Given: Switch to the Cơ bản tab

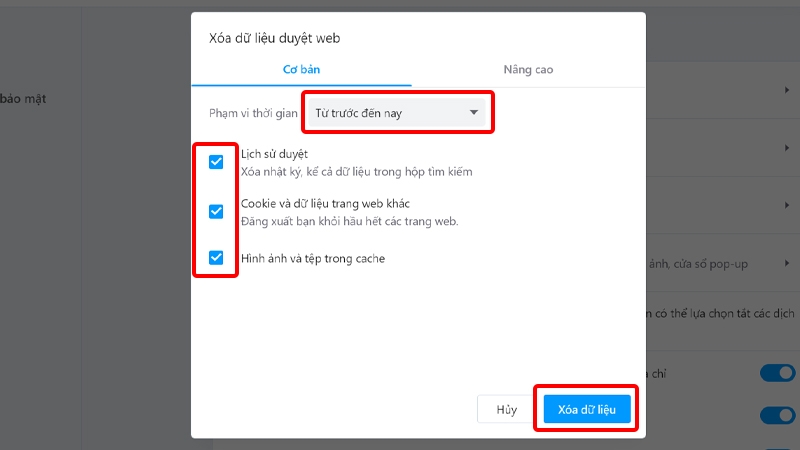Looking at the screenshot, I should click(x=301, y=70).
